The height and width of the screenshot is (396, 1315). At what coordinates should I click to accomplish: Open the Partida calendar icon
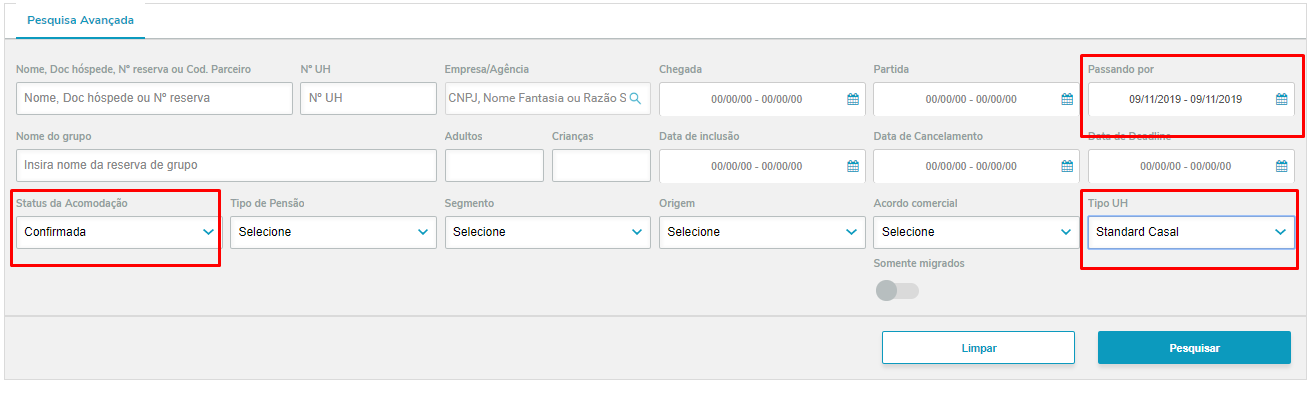pos(1067,99)
